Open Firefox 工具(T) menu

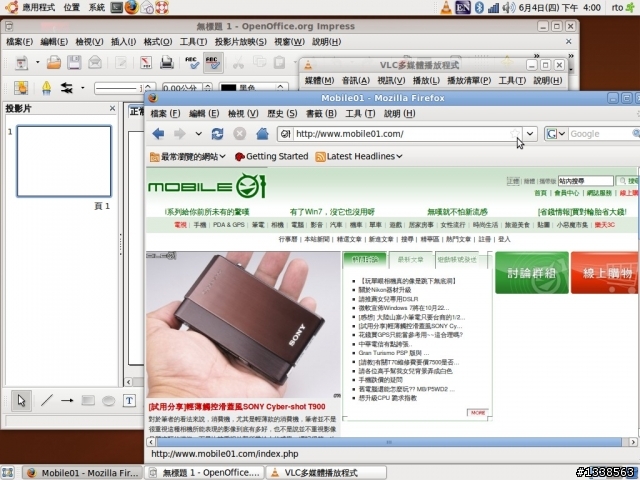click(360, 113)
